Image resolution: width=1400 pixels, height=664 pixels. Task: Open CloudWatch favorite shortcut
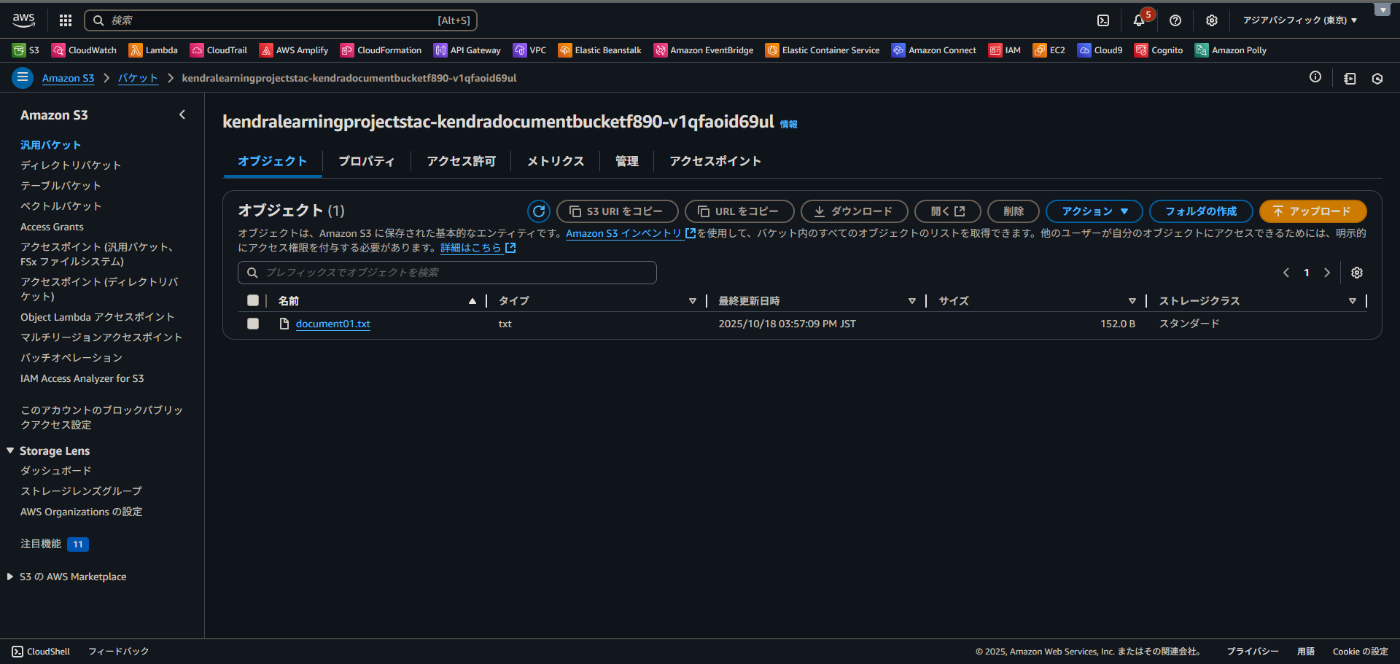[x=84, y=50]
